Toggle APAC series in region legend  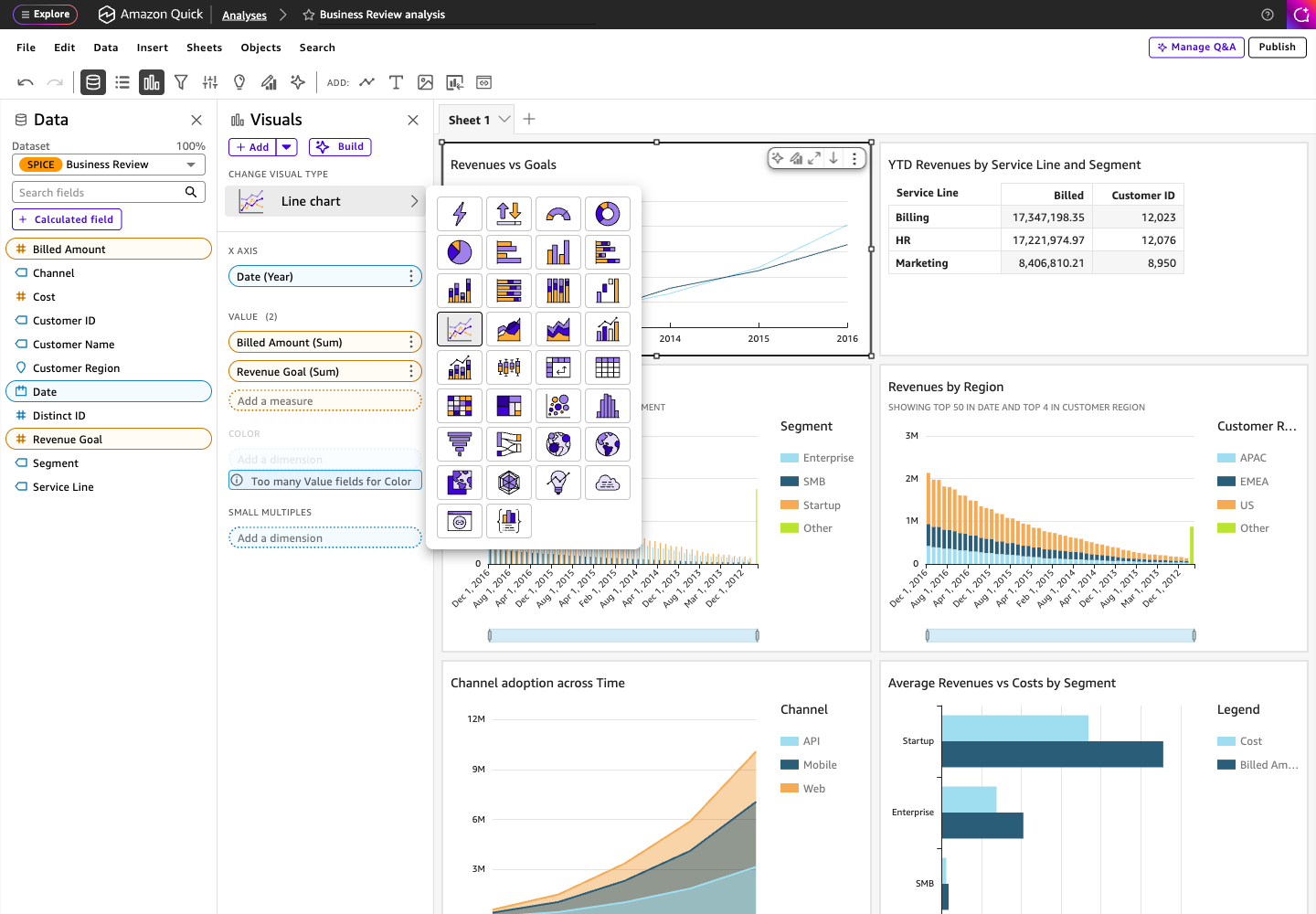pyautogui.click(x=1242, y=458)
